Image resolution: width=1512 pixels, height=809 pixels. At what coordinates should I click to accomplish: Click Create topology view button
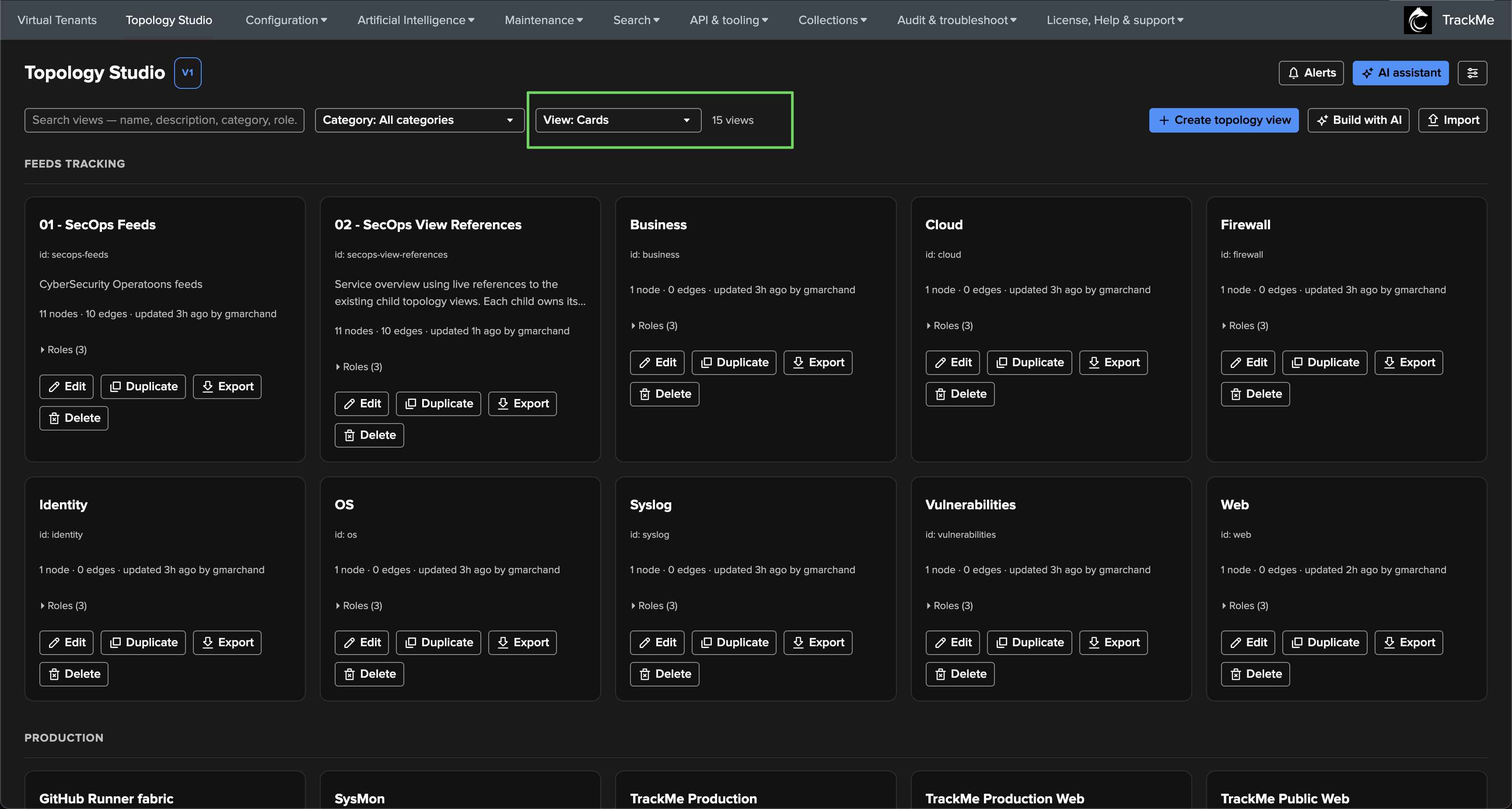coord(1223,120)
